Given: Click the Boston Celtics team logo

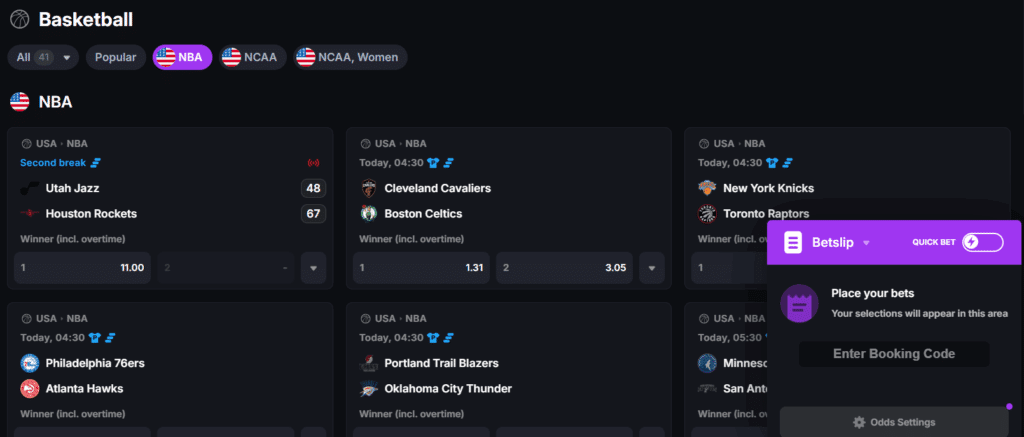Looking at the screenshot, I should pyautogui.click(x=368, y=214).
